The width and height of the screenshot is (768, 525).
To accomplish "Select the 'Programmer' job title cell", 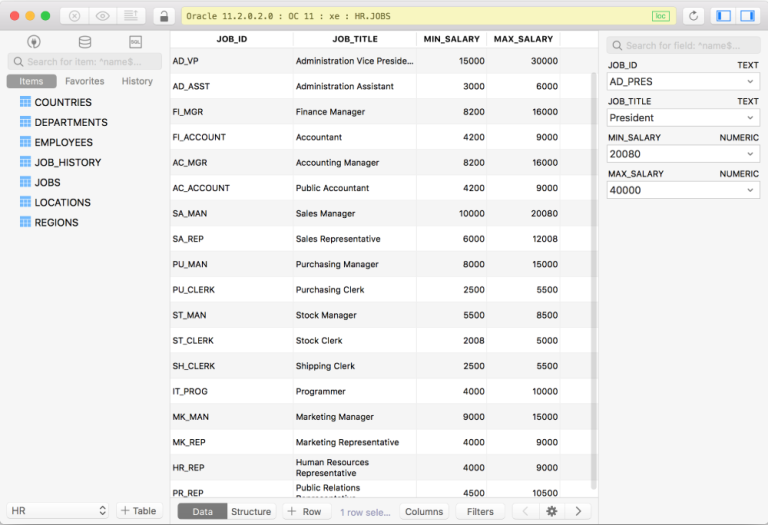I will pos(355,391).
